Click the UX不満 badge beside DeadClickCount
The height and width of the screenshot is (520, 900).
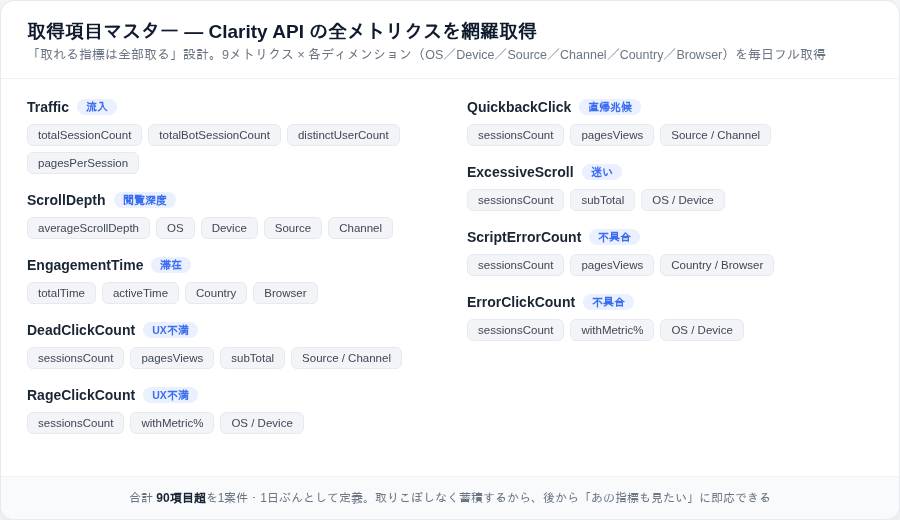170,330
